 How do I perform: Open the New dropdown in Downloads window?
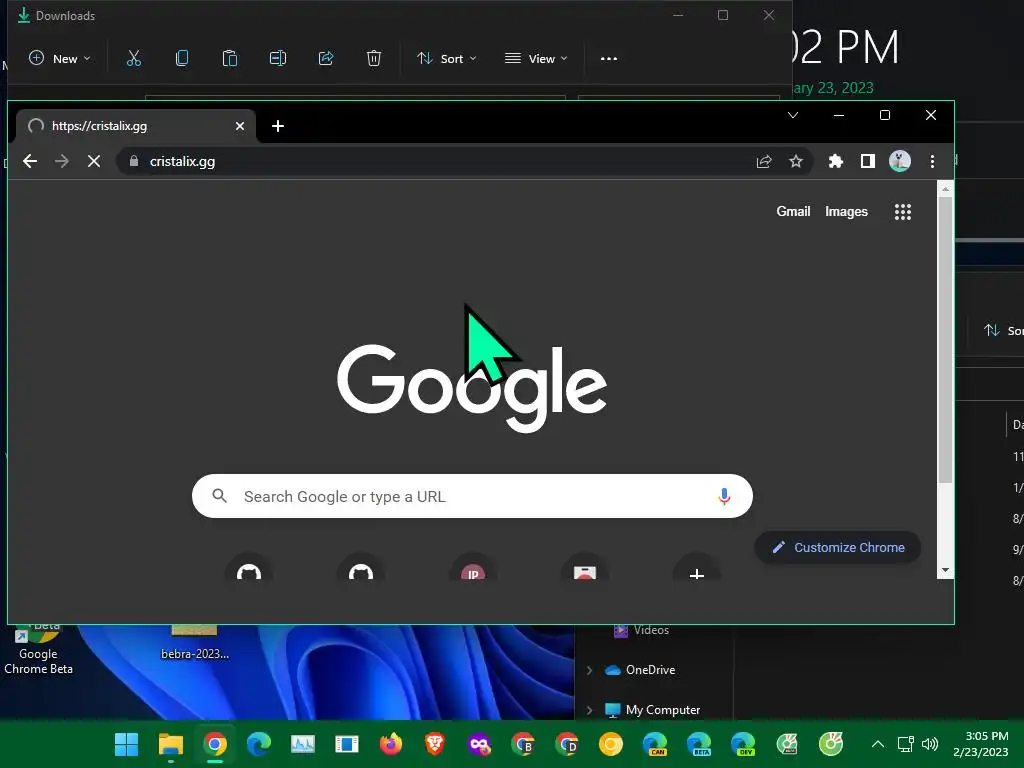(x=59, y=59)
